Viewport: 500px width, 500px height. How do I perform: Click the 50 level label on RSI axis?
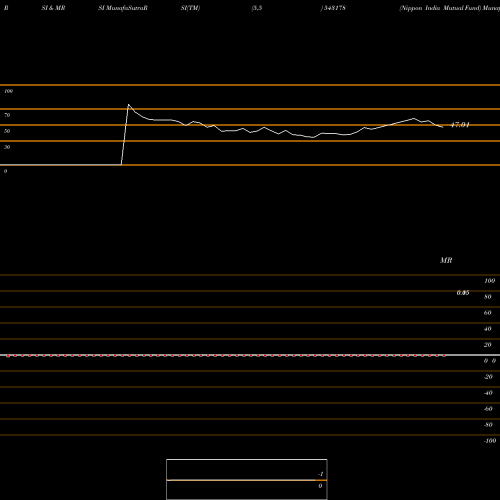[x=7, y=131]
